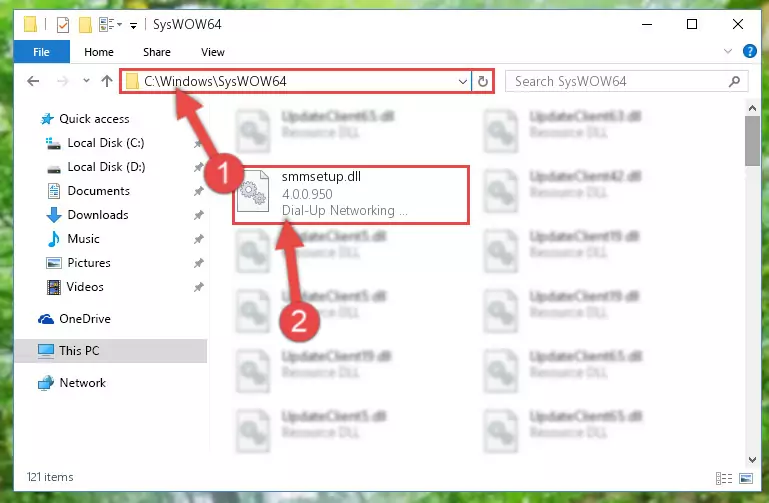
Task: Click the OneDrive cloud icon
Action: (x=46, y=319)
